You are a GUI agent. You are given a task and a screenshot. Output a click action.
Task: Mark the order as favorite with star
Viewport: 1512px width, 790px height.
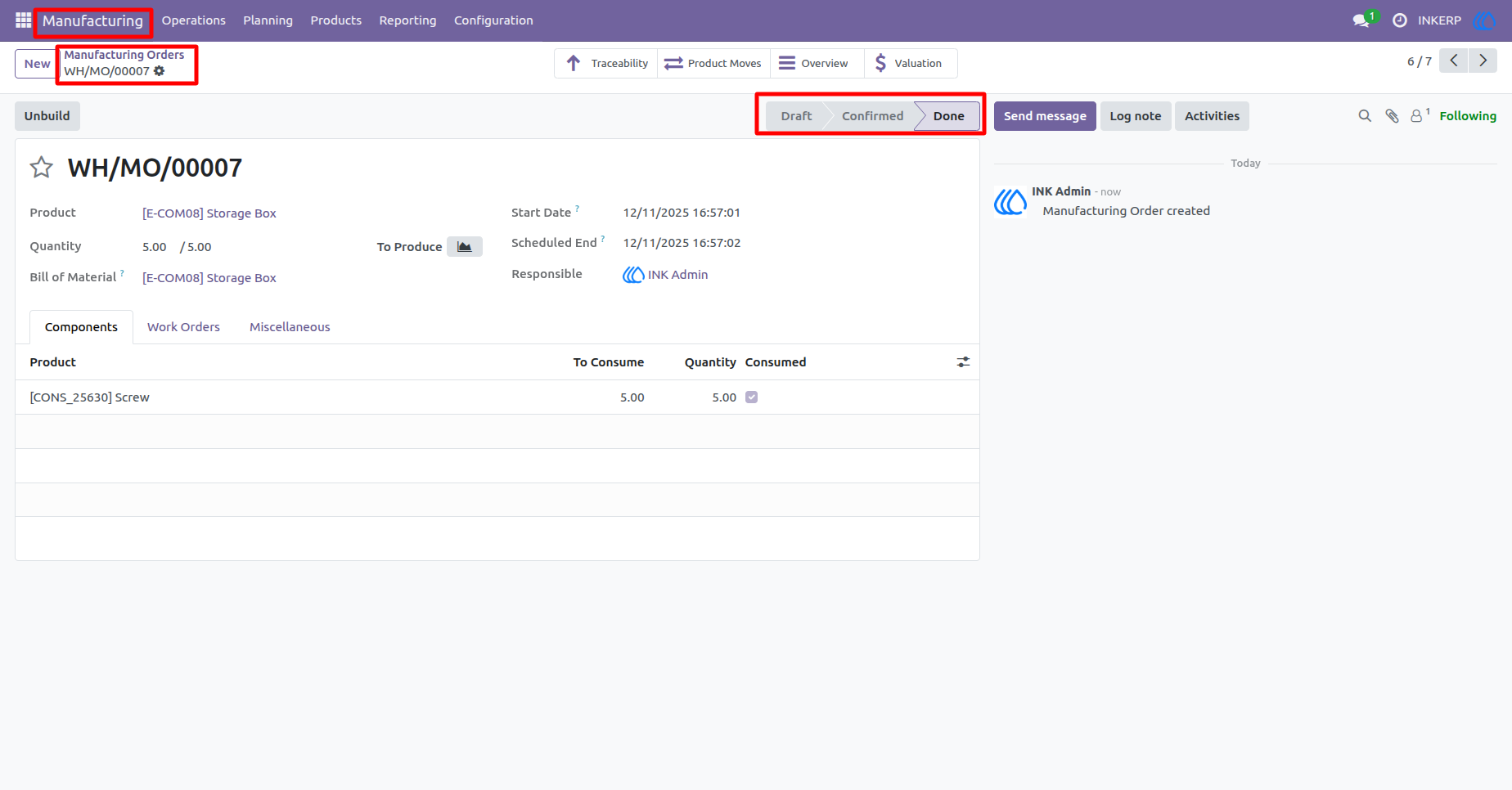click(x=42, y=168)
